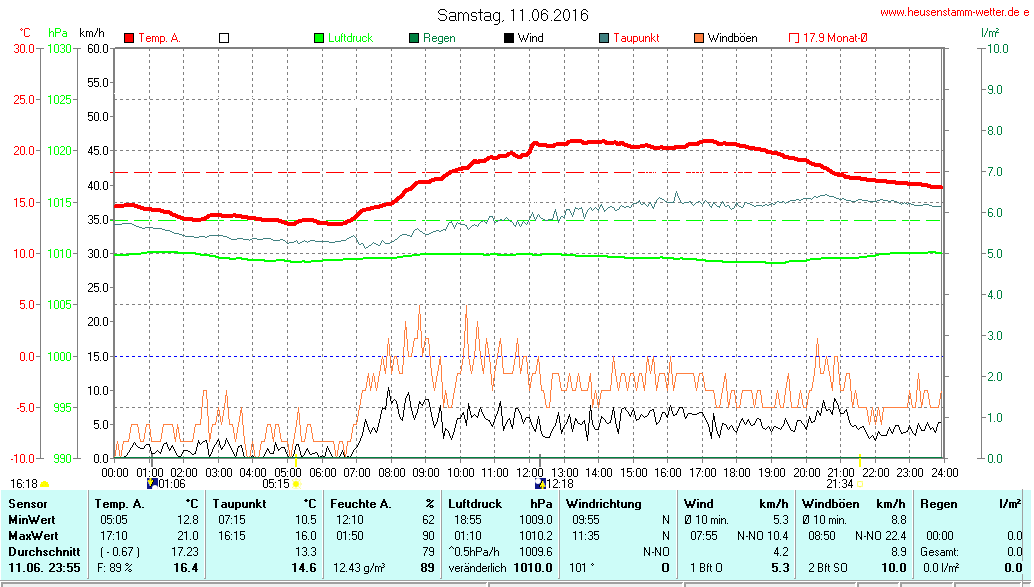Click the empty white legend box
The height and width of the screenshot is (587, 1034).
pyautogui.click(x=224, y=38)
